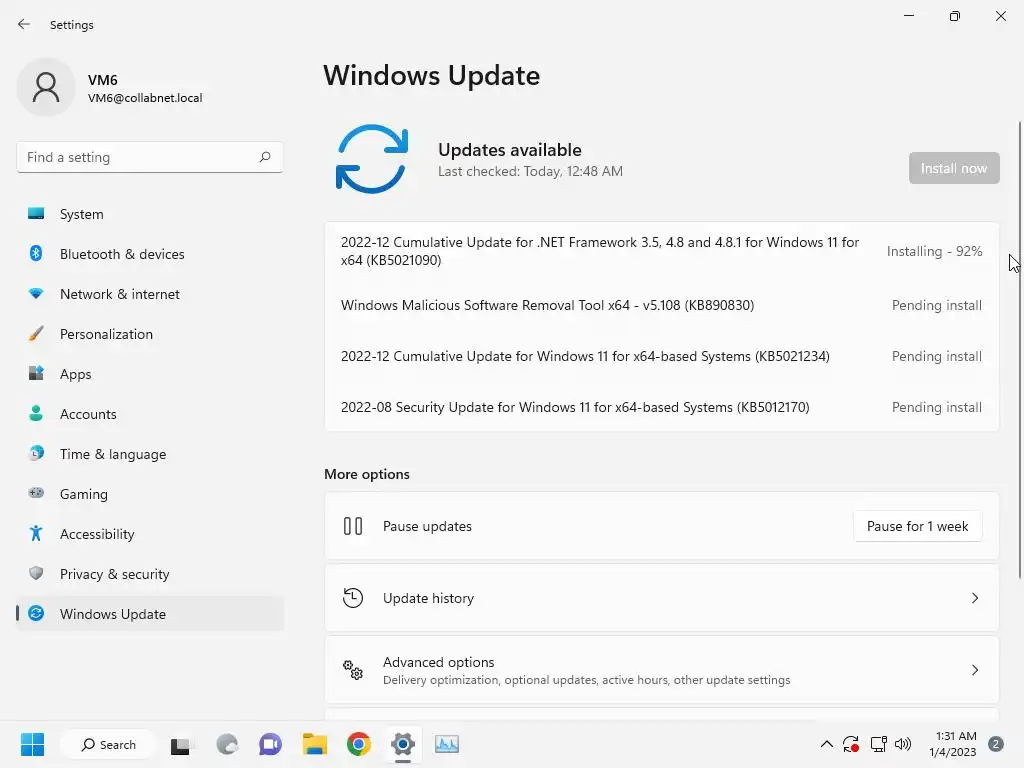Open Bluetooth & devices category
The height and width of the screenshot is (768, 1024).
click(x=150, y=254)
